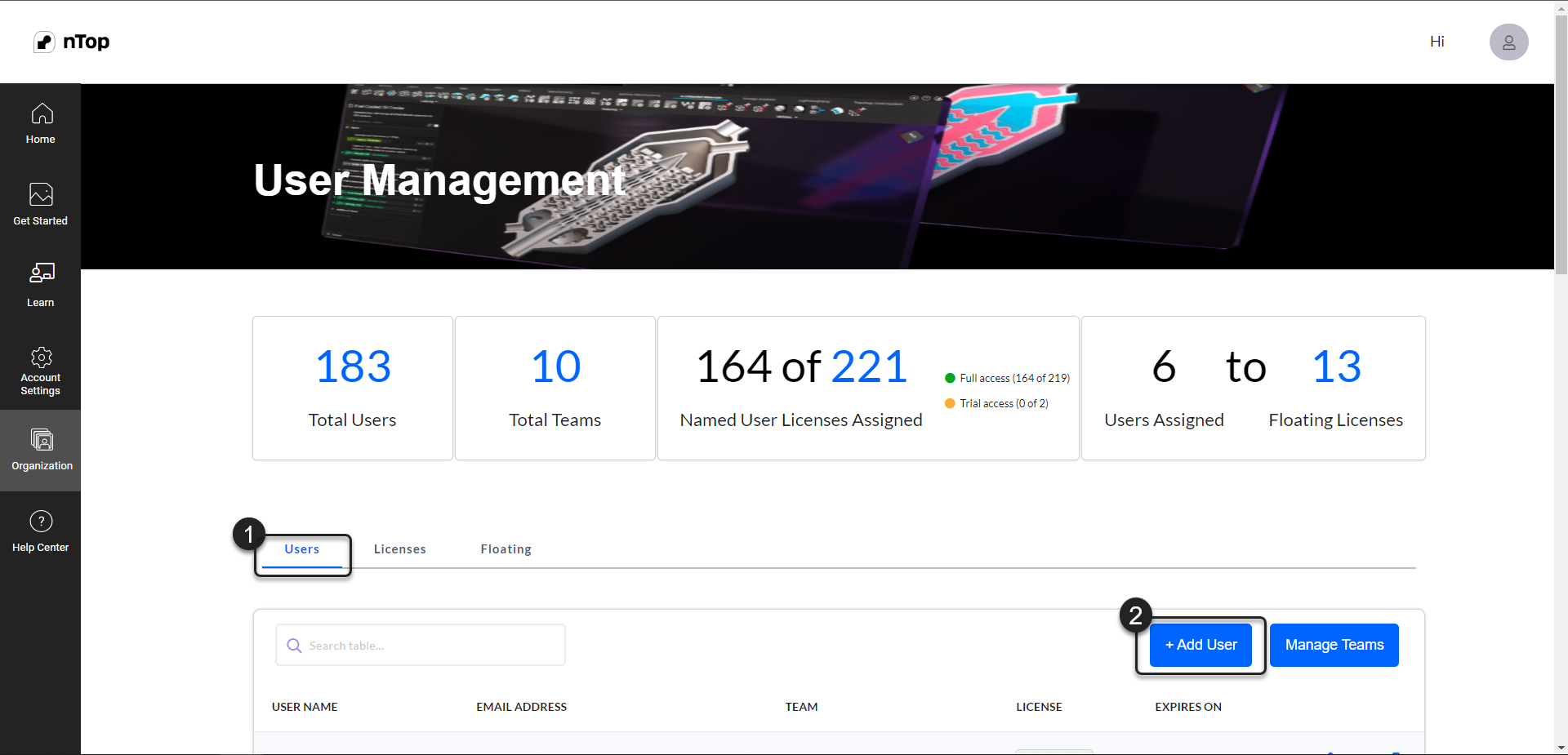Focus the Search table input field
The width and height of the screenshot is (1568, 755).
pyautogui.click(x=421, y=646)
